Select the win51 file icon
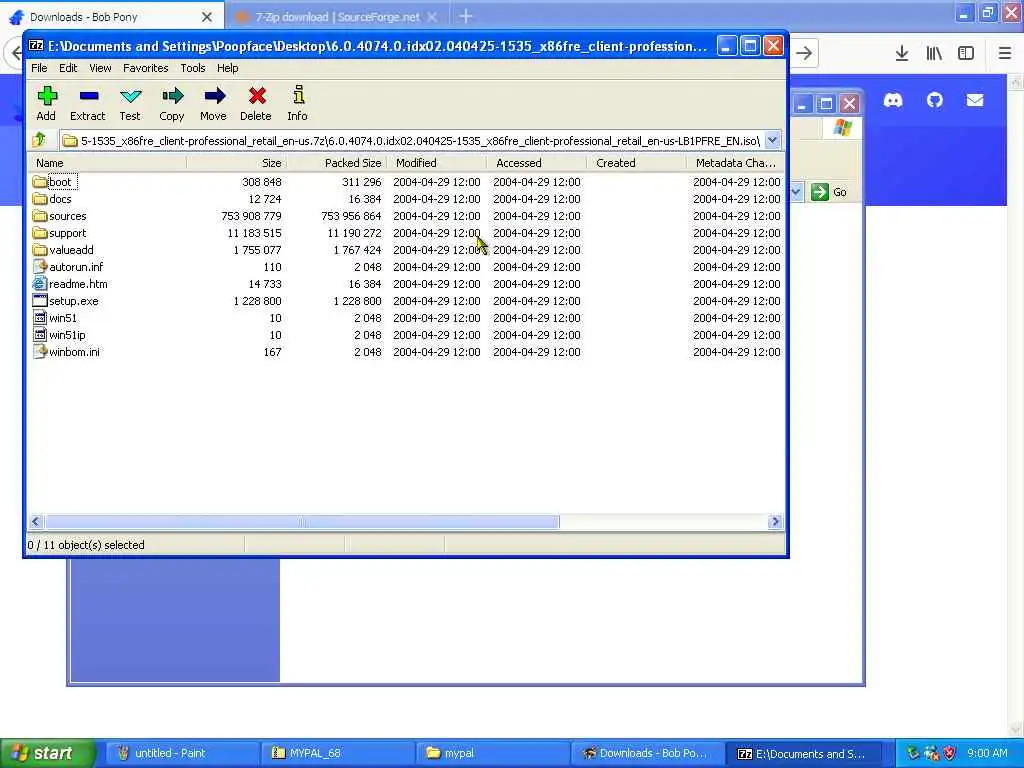1024x768 pixels. click(40, 317)
